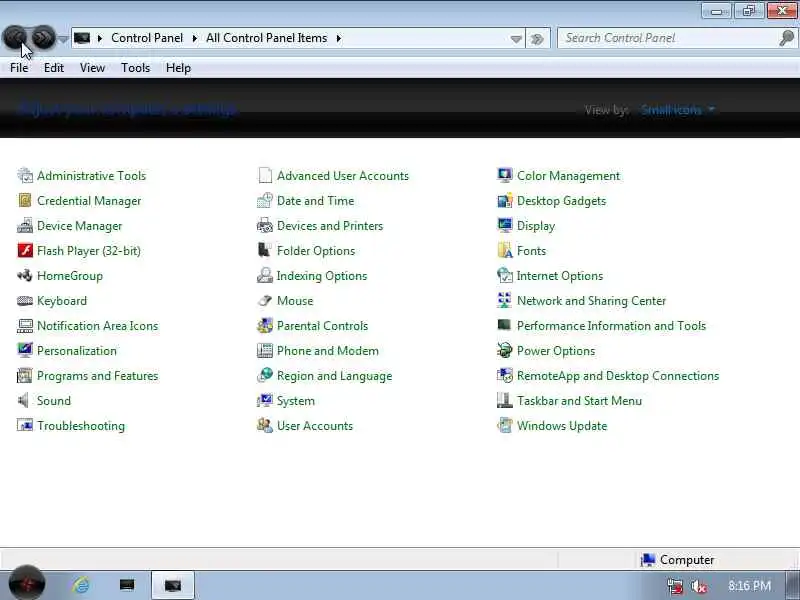The image size is (800, 600).
Task: Open Region and Language icon
Action: 265,376
